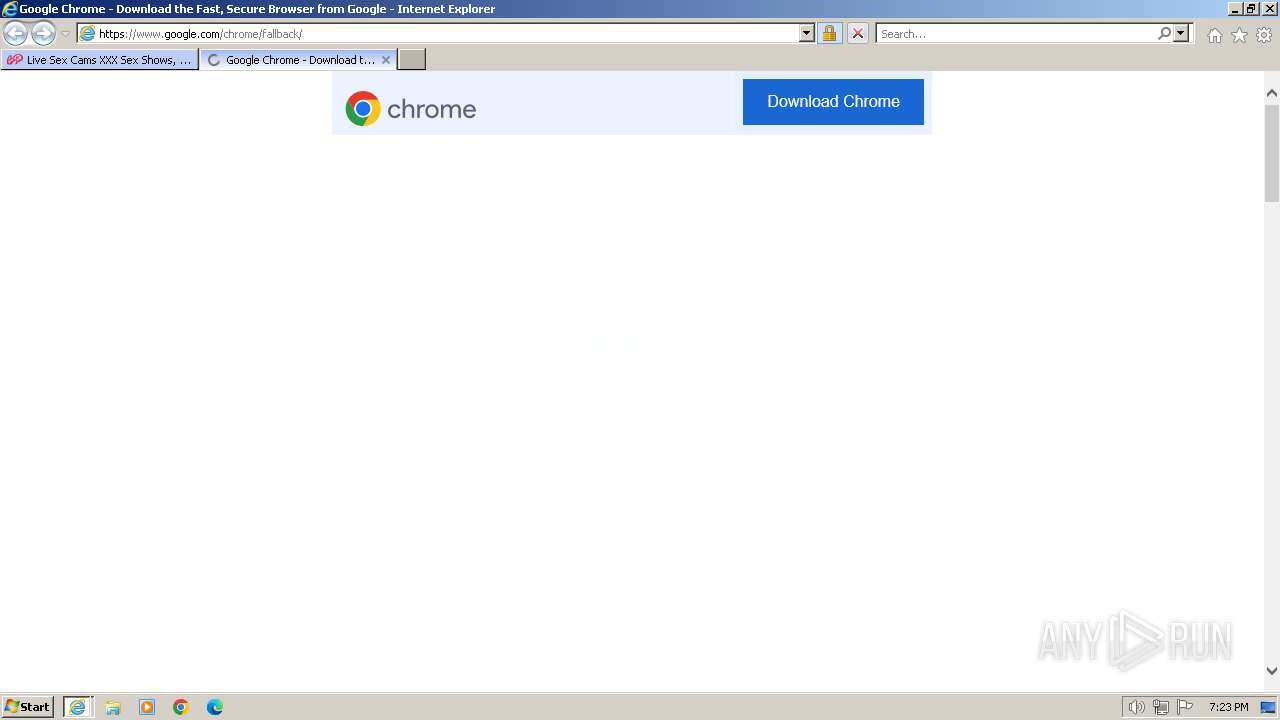This screenshot has height=720, width=1280.
Task: Click the page favicon in address bar
Action: (x=87, y=33)
